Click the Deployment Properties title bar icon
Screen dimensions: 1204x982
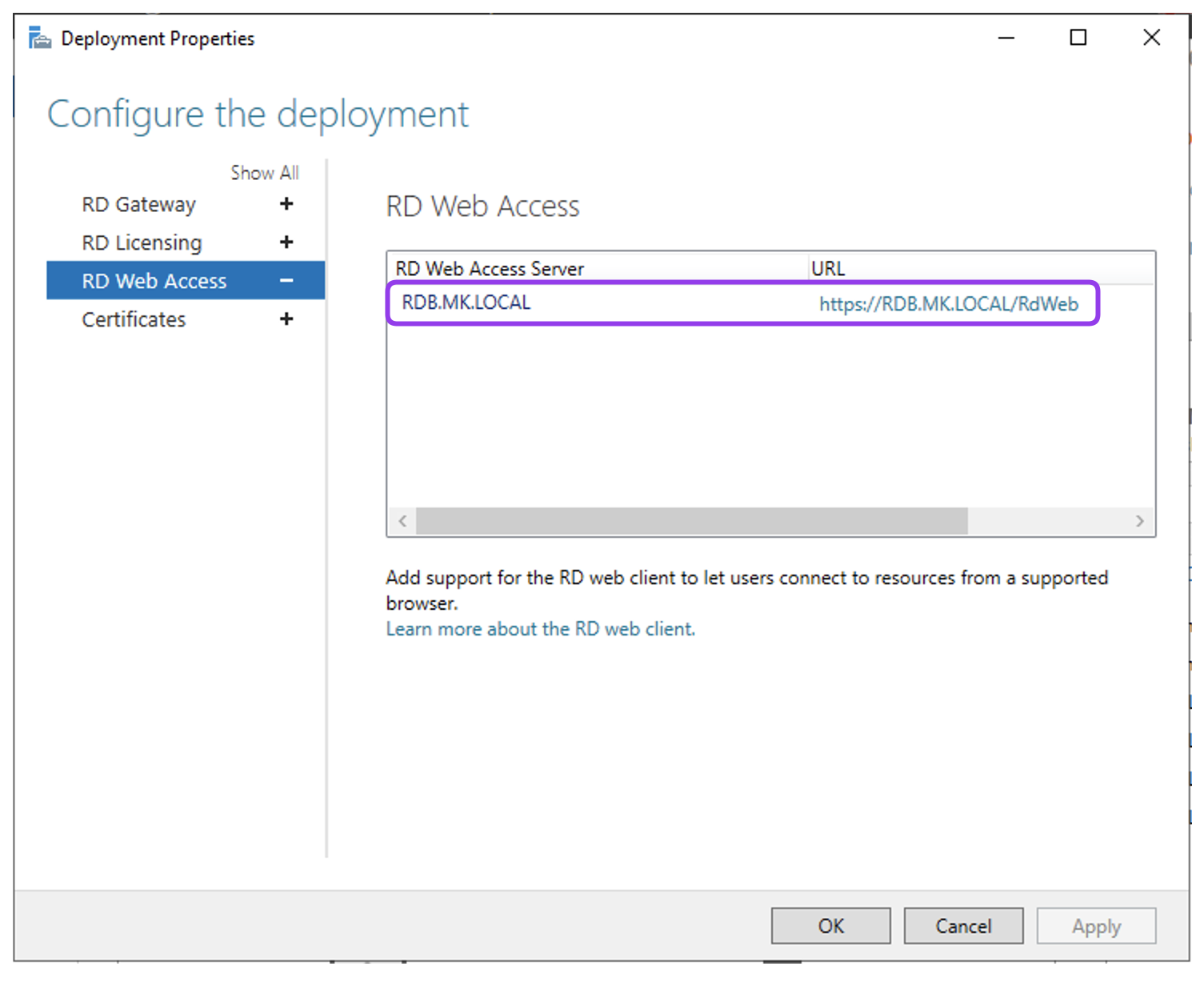(39, 38)
